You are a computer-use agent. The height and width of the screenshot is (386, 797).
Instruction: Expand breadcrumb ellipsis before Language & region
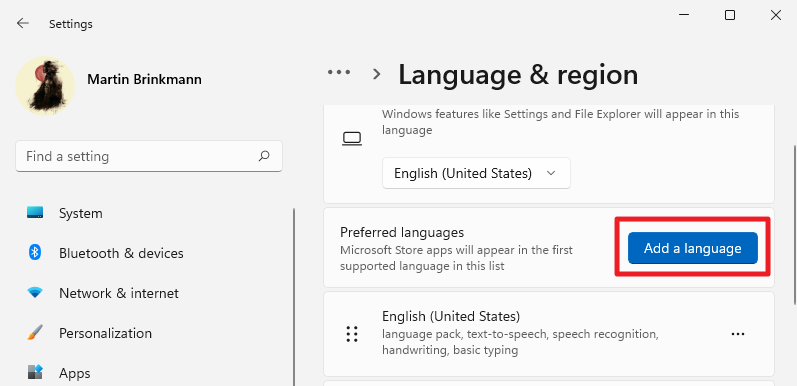coord(339,73)
